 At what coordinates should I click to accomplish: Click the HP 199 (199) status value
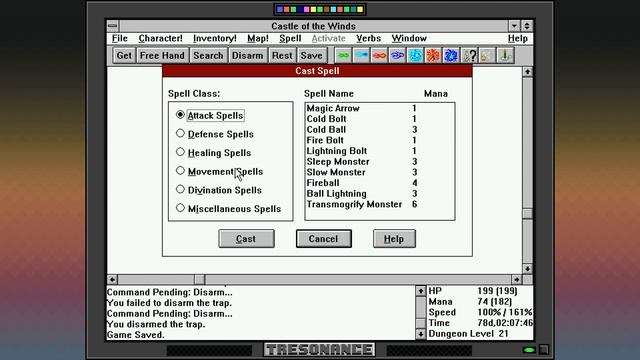(x=497, y=291)
